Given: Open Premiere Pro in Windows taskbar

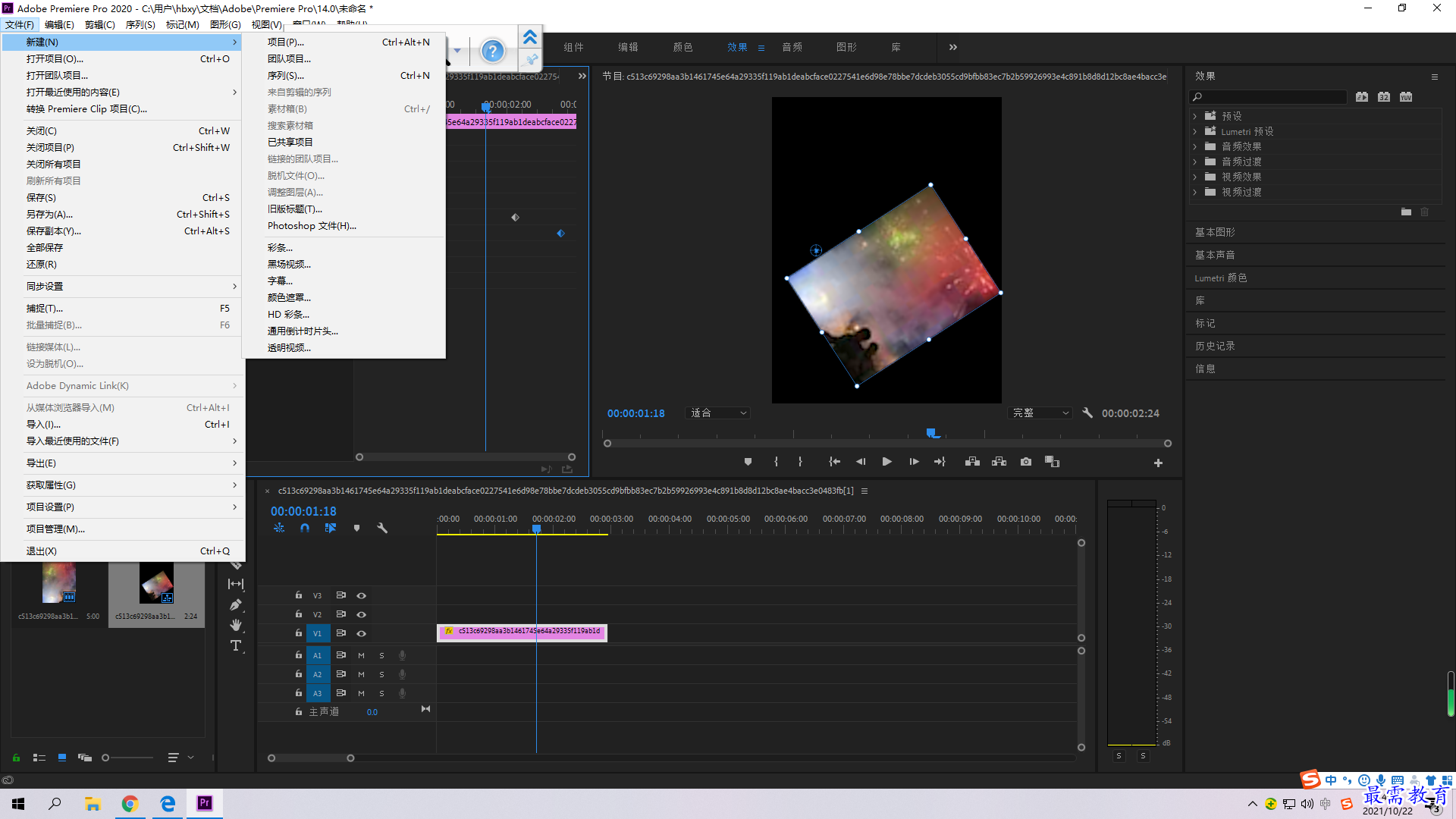Looking at the screenshot, I should 205,803.
